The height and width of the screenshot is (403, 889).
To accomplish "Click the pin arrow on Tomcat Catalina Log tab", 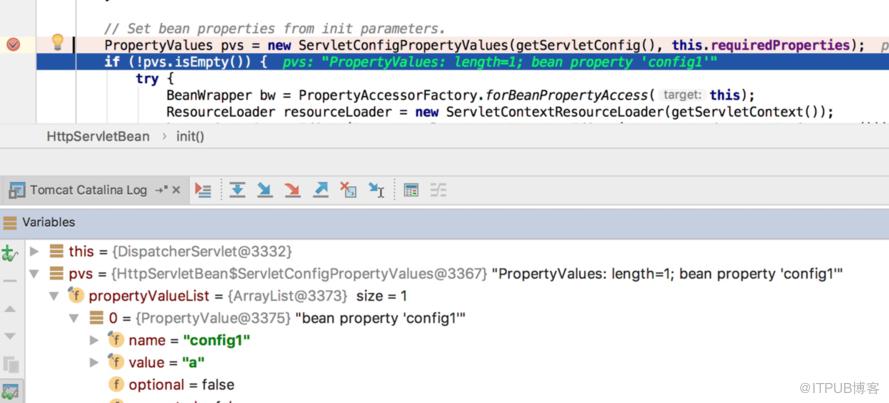I will click(161, 190).
